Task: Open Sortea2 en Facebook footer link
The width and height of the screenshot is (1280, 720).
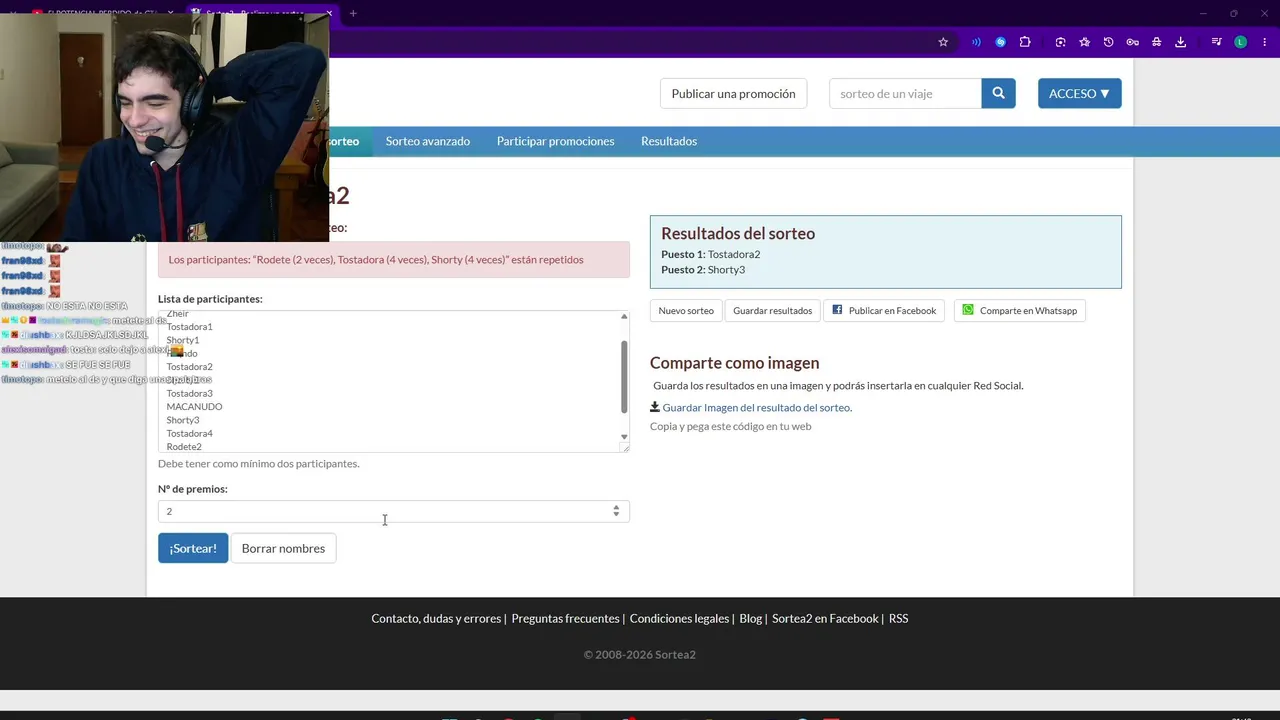Action: click(825, 618)
